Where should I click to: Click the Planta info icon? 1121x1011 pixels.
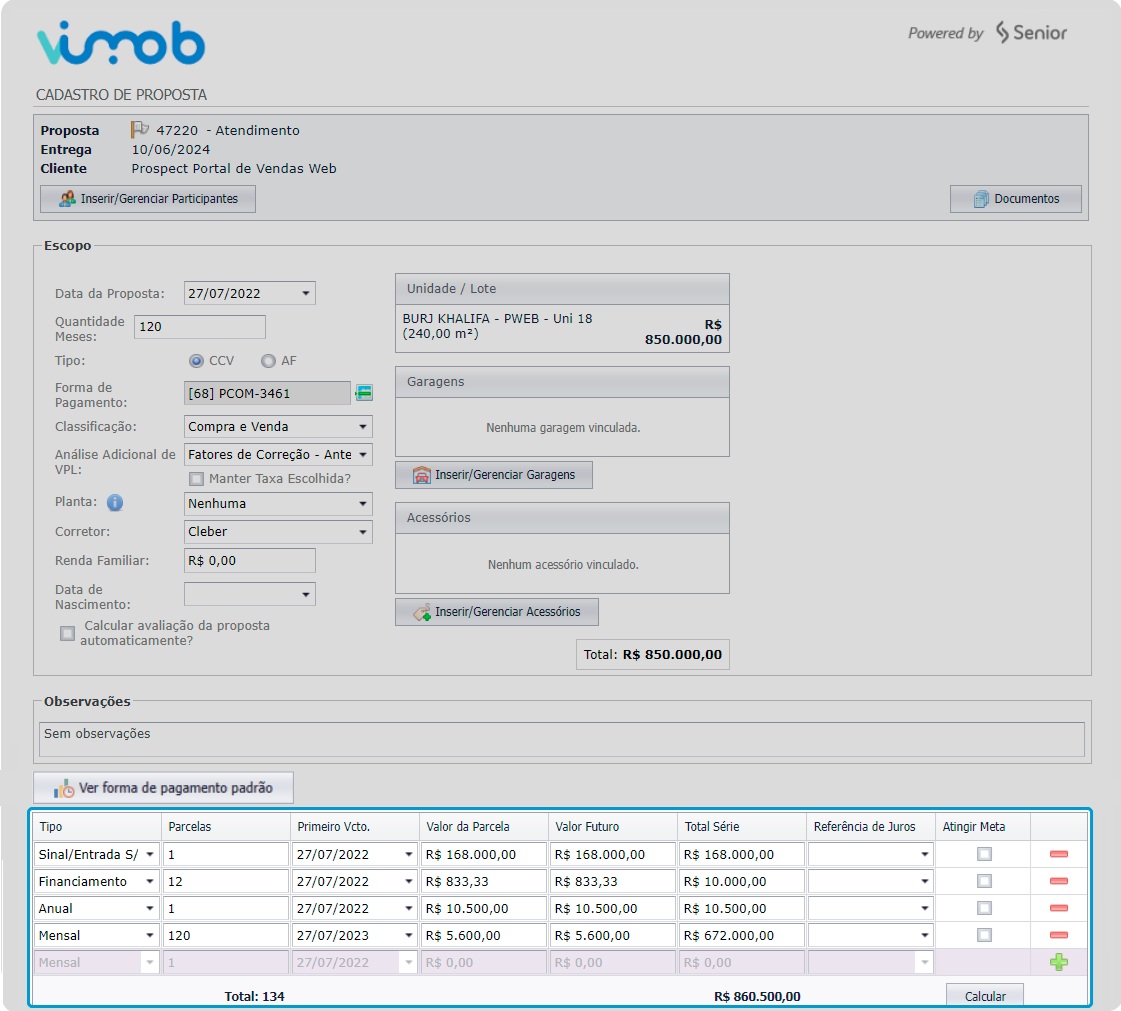pos(115,503)
